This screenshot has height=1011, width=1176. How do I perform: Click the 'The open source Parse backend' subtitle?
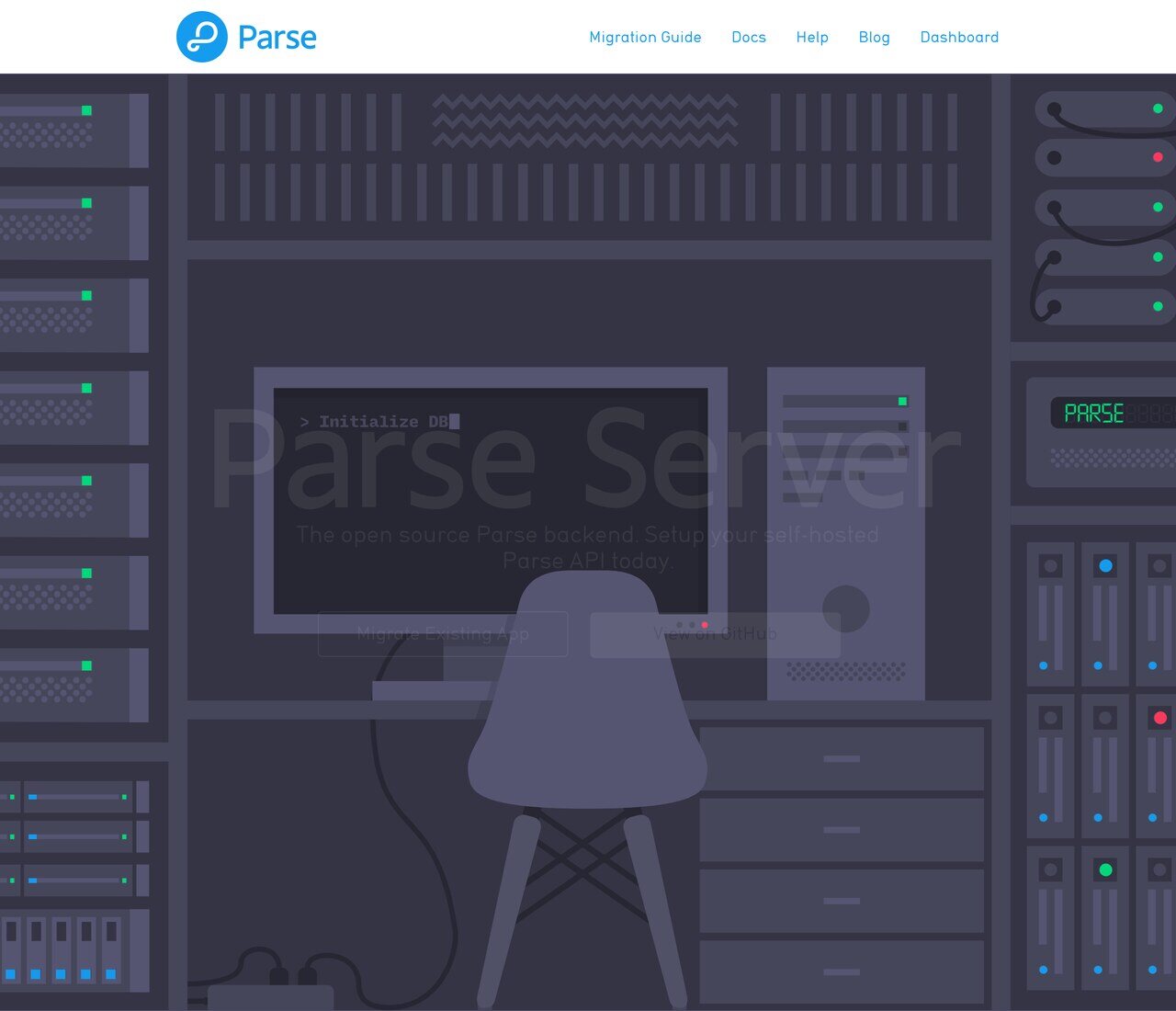pyautogui.click(x=588, y=548)
